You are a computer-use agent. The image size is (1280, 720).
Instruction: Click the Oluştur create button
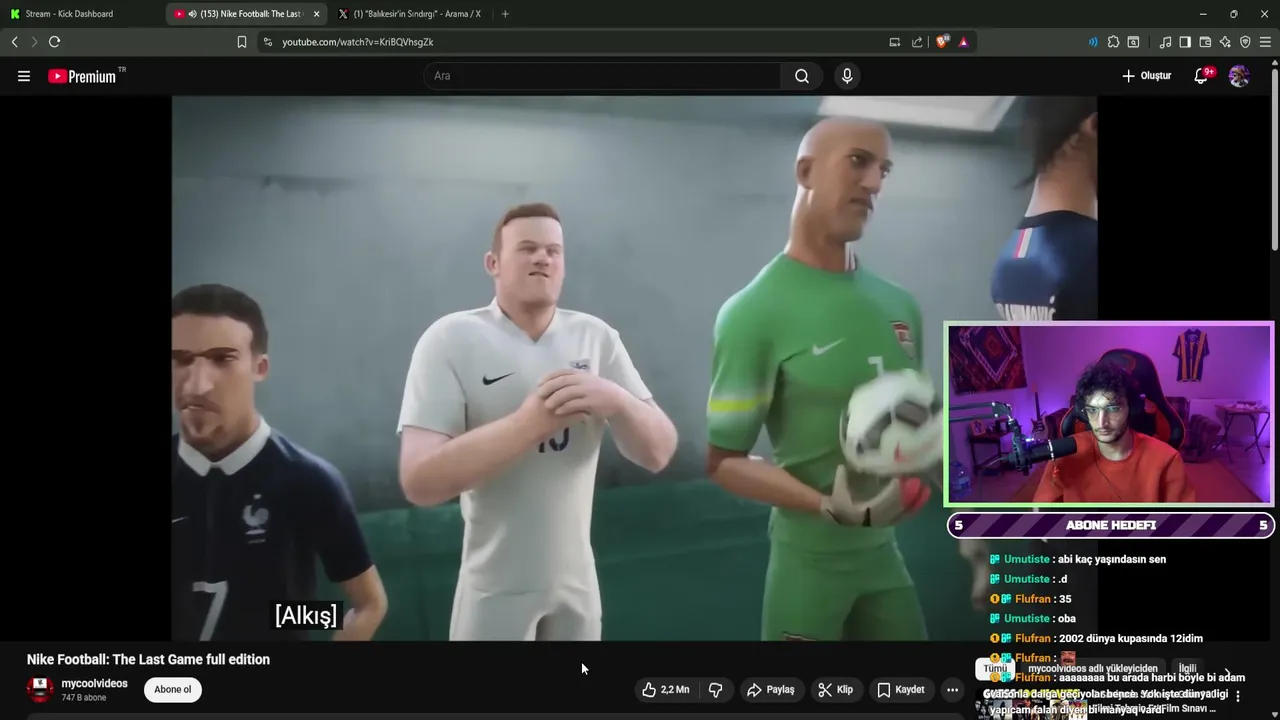click(1146, 76)
